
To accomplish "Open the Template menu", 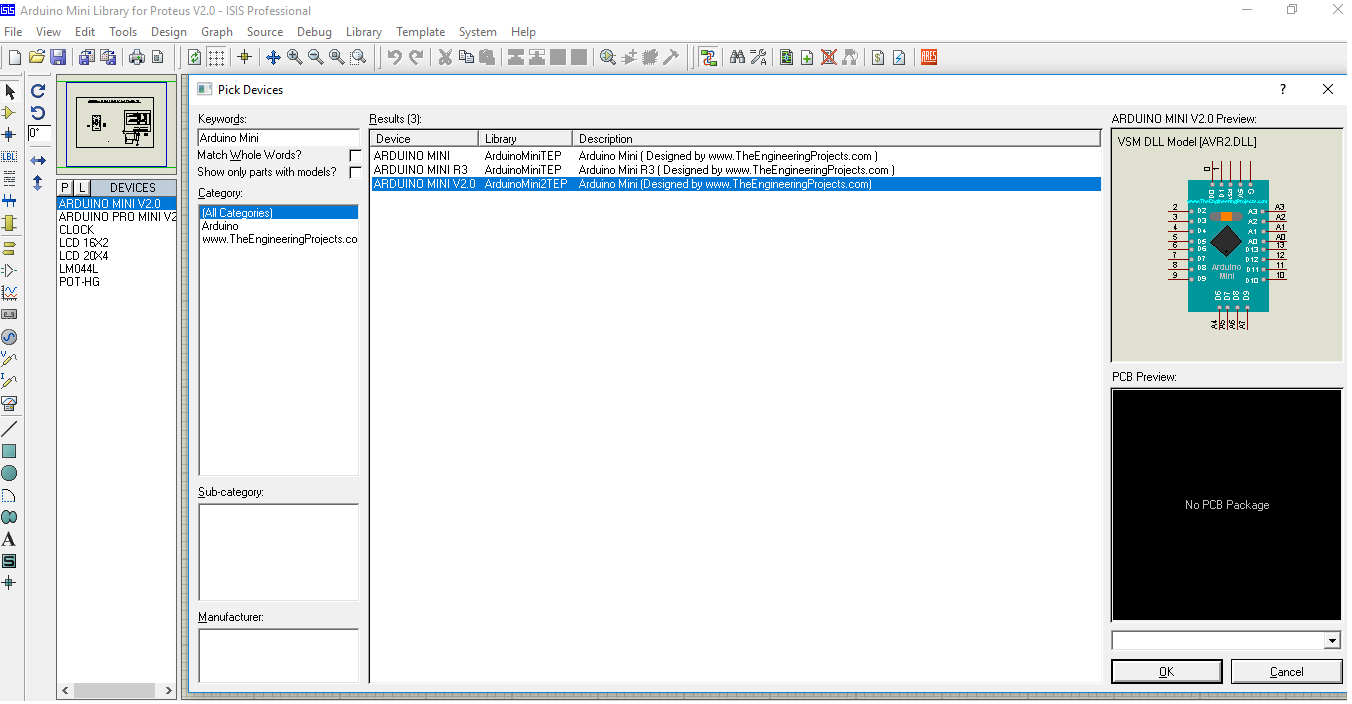I will [x=420, y=32].
